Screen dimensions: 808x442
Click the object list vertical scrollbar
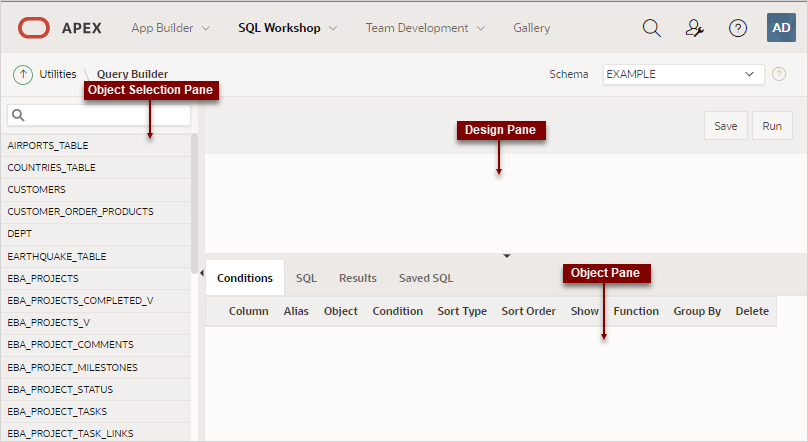coord(194,204)
